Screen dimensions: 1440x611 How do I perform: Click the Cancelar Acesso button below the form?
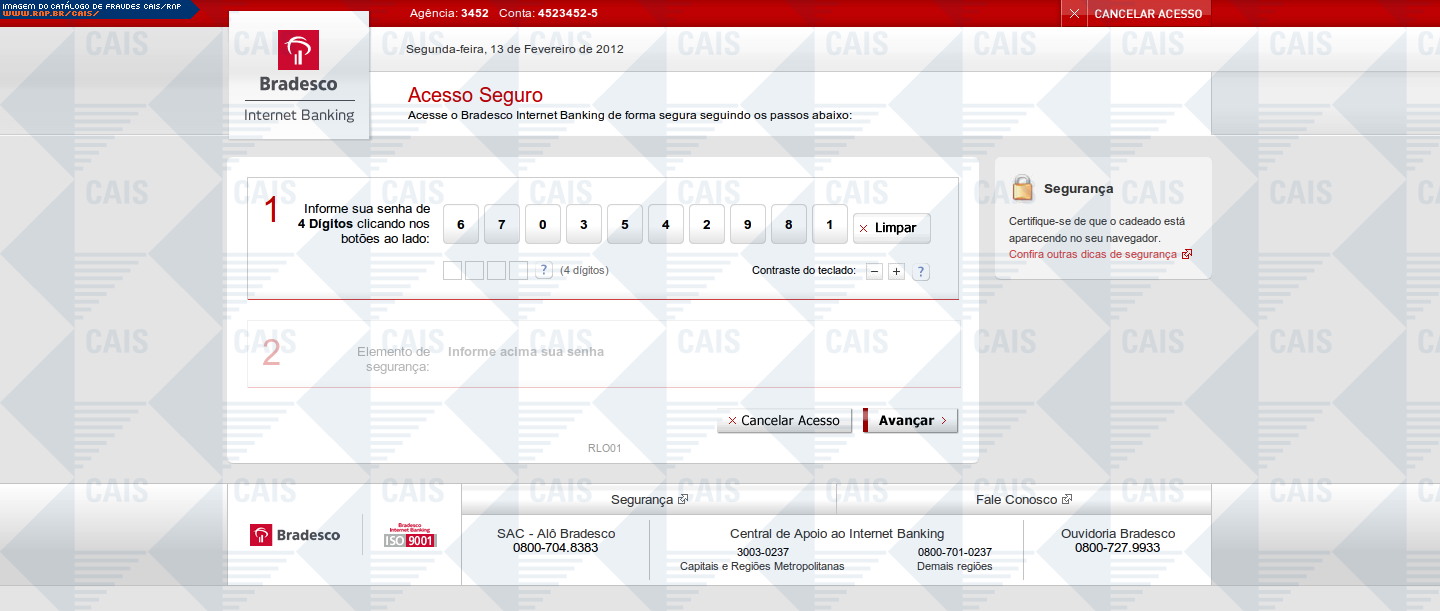(x=784, y=421)
